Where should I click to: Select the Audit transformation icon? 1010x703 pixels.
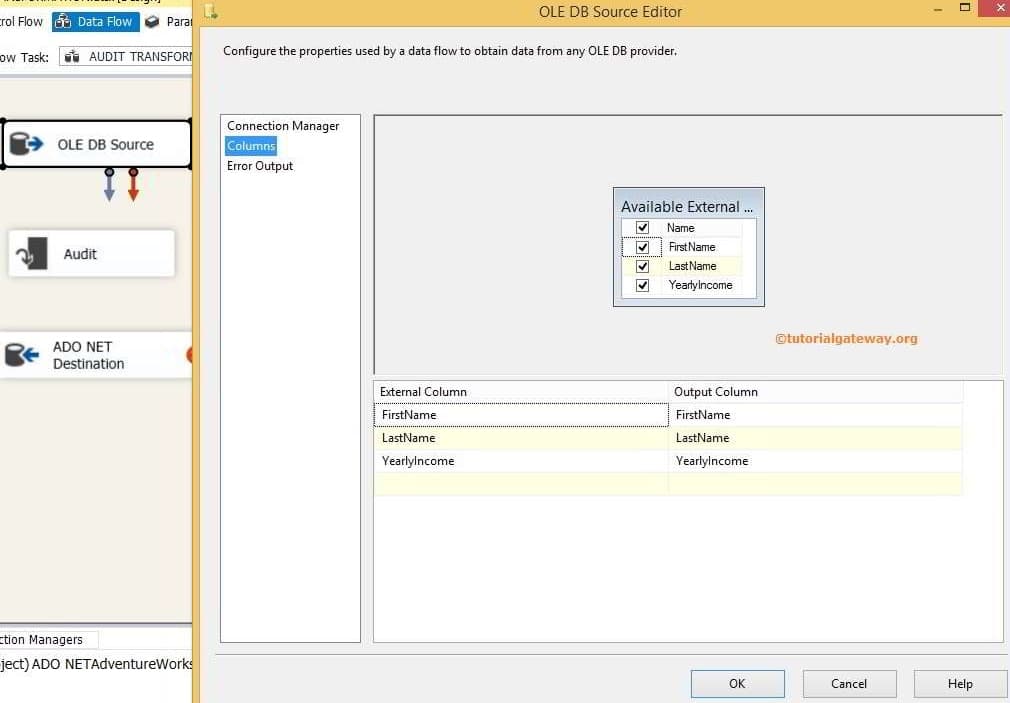pyautogui.click(x=31, y=252)
